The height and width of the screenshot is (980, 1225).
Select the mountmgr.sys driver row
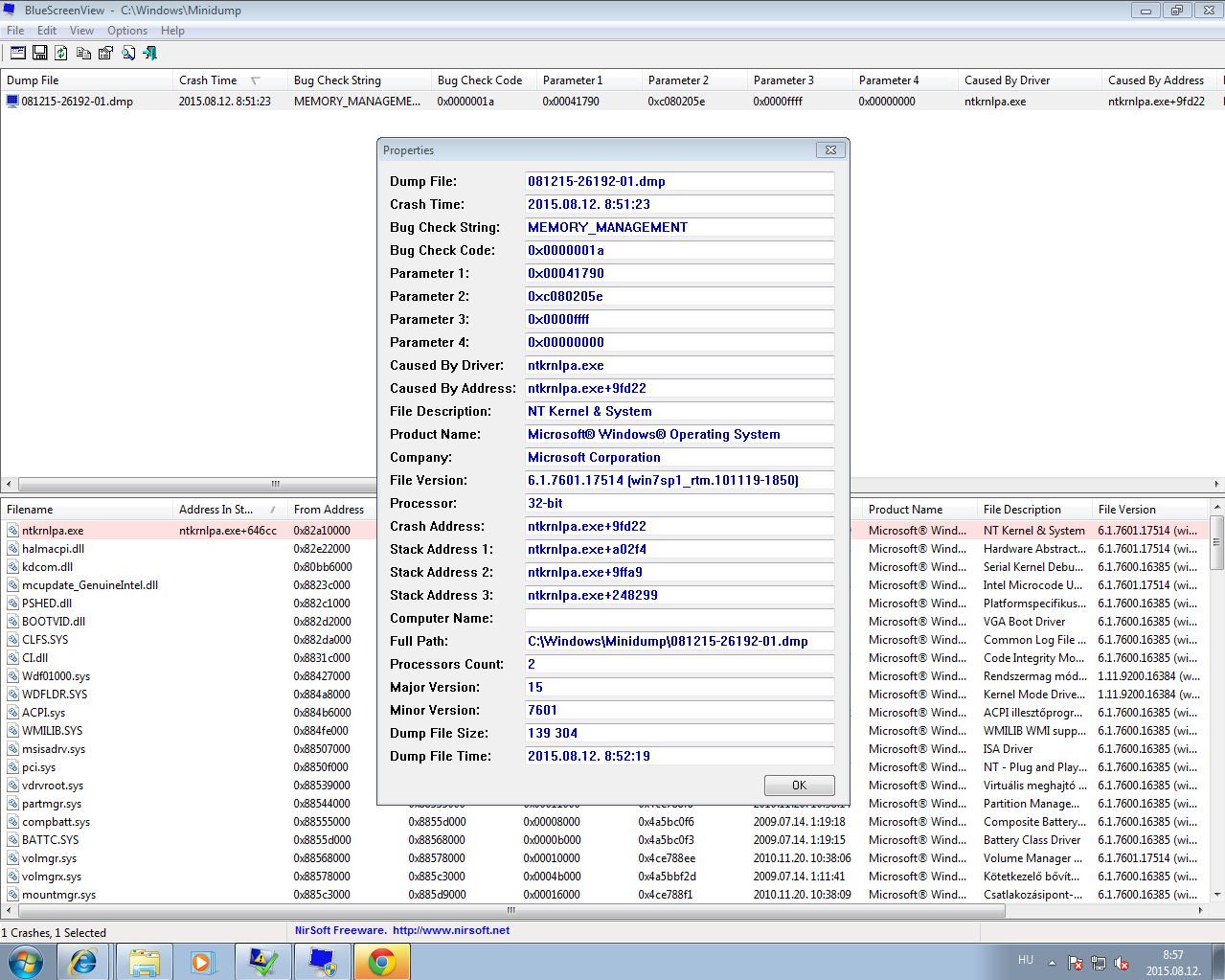coord(603,894)
